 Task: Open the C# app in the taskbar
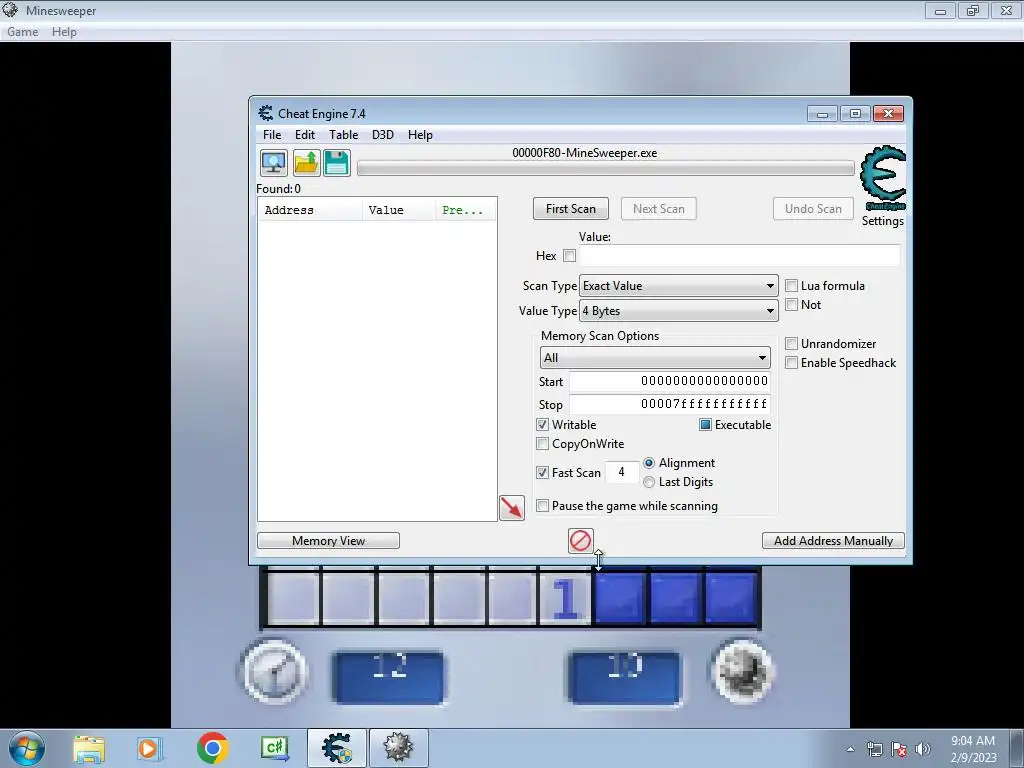tap(274, 748)
